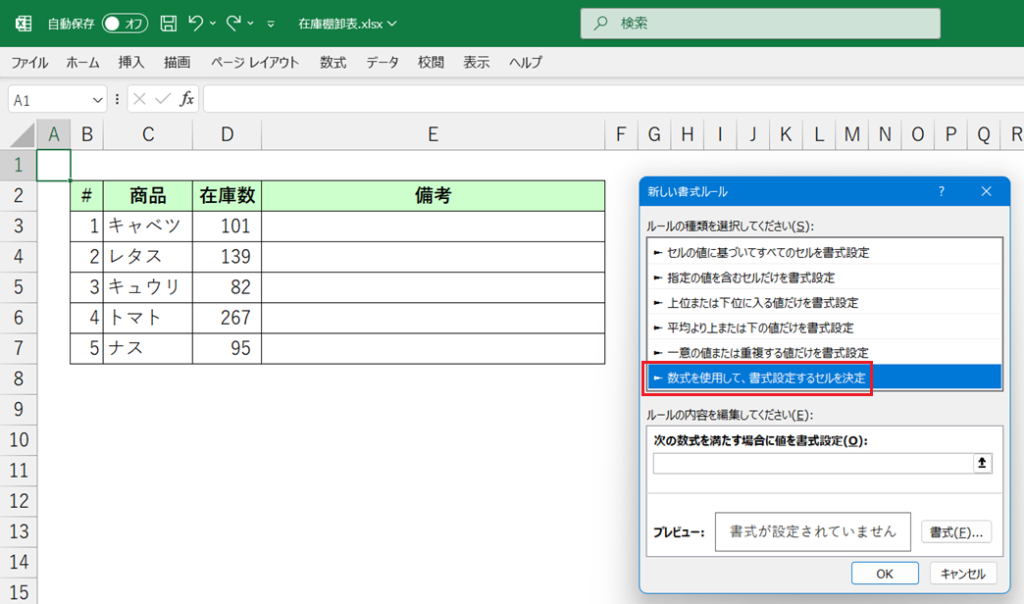1024x604 pixels.
Task: Select 一意の値または重複する値だけを書式設定 rule type
Action: pos(825,353)
